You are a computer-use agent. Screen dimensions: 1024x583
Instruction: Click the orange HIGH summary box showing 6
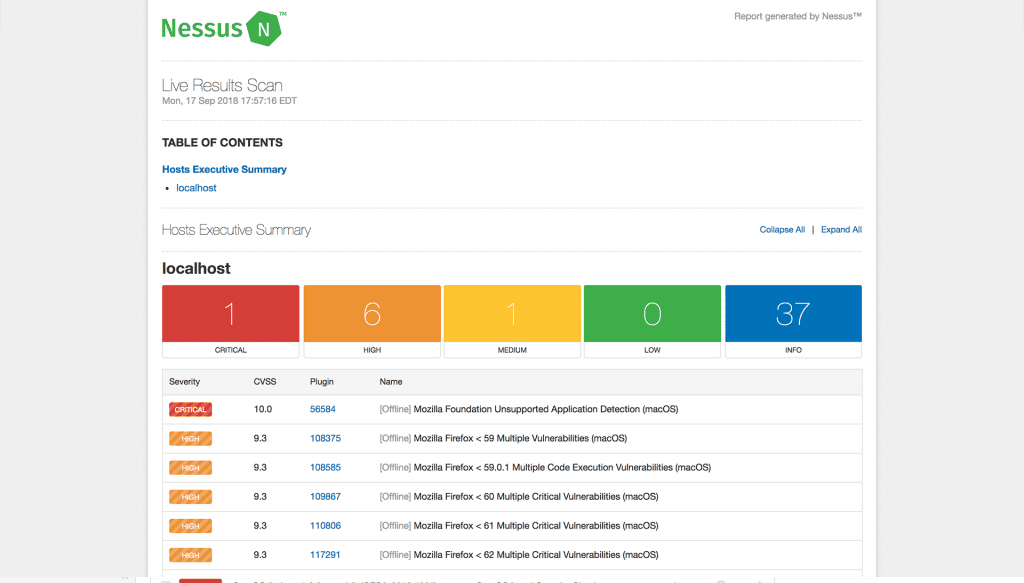pyautogui.click(x=371, y=313)
